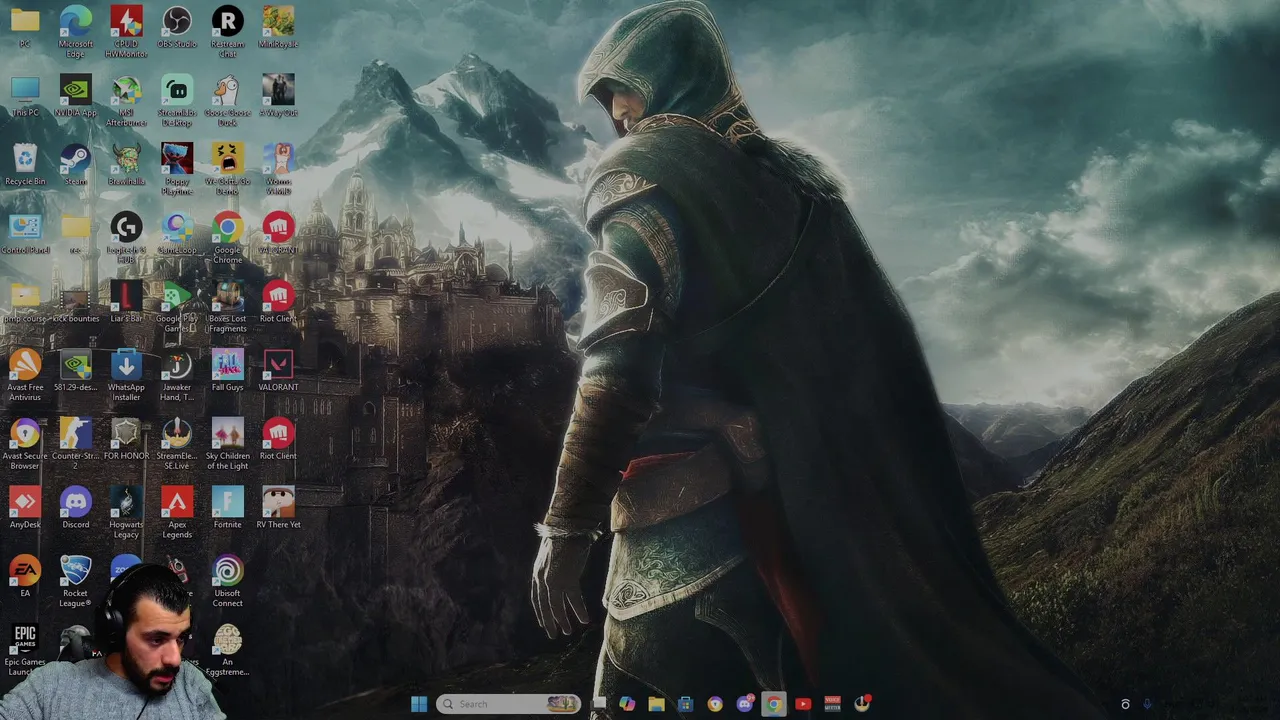Select the 581.29 NVIDIA driver installer icon
Image resolution: width=1280 pixels, height=720 pixels.
(x=75, y=370)
